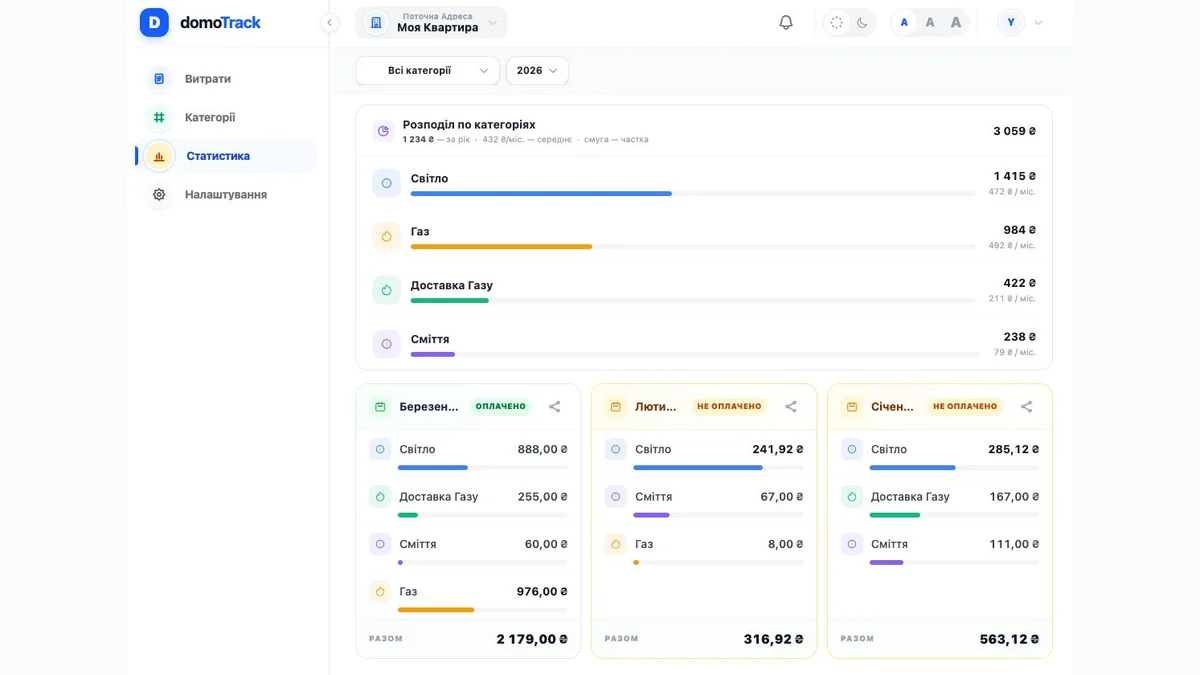Click the Газ flame icon in the category breakdown
The height and width of the screenshot is (675, 1200).
386,237
